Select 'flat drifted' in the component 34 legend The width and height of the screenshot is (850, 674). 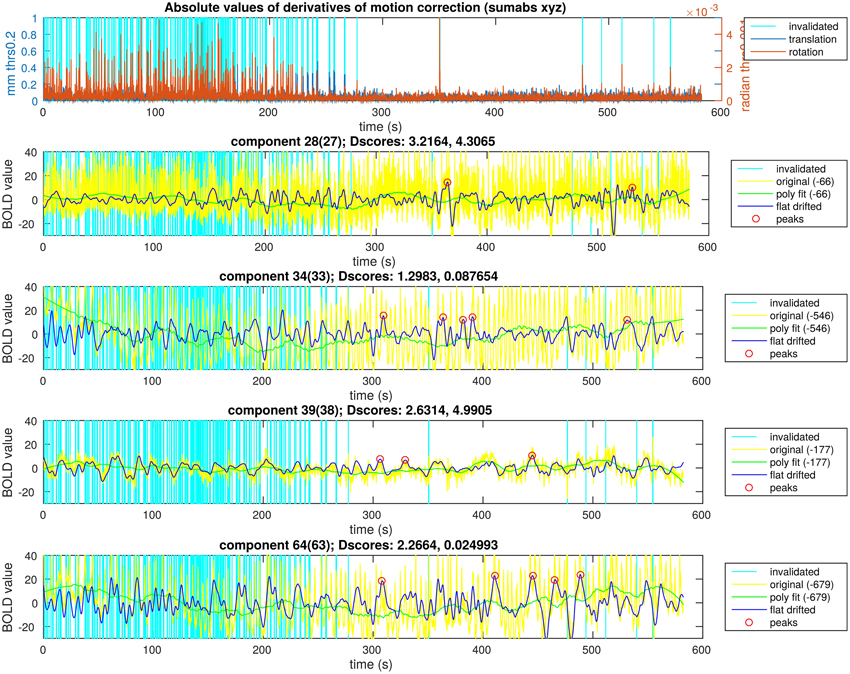click(793, 341)
